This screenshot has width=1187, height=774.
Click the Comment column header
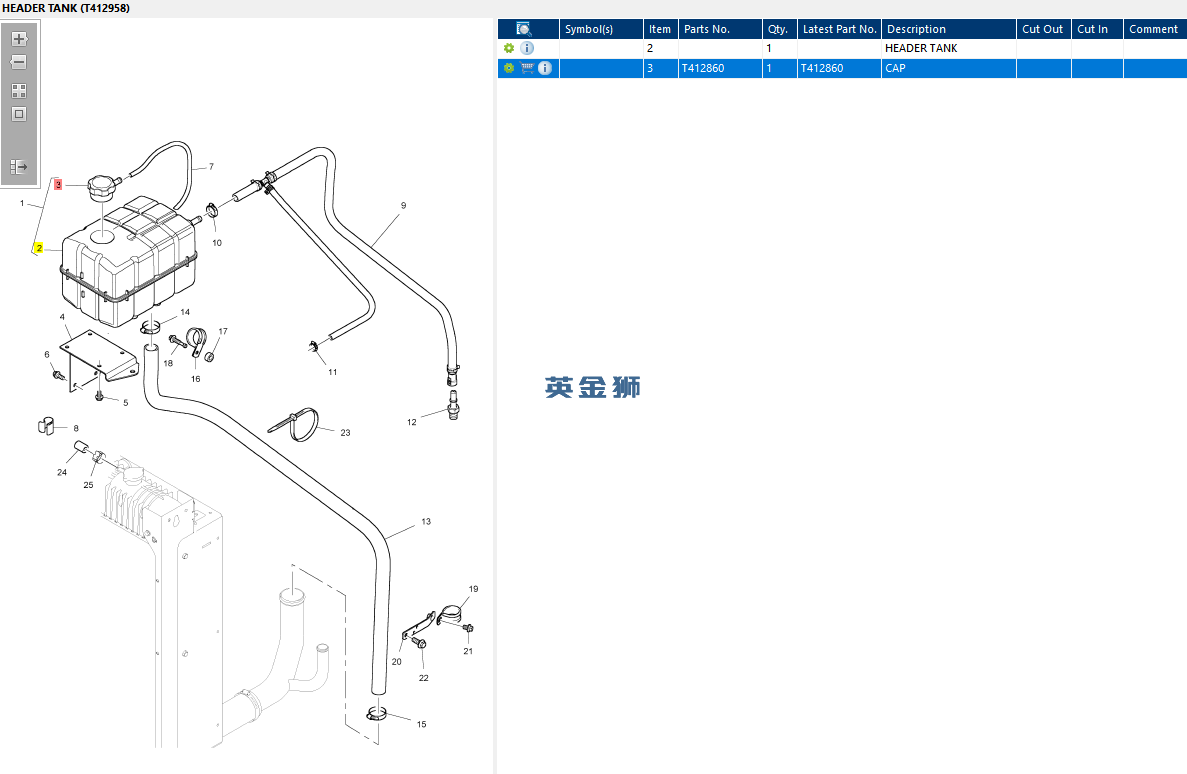[x=1154, y=29]
